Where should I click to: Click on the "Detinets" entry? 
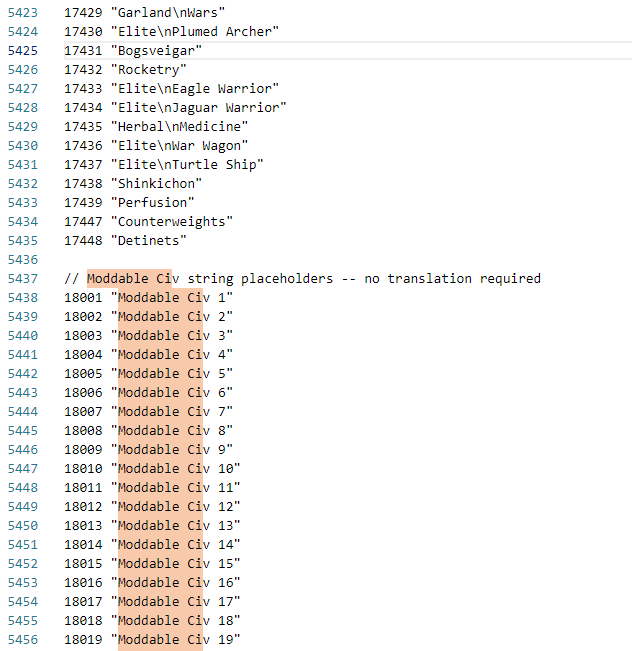tap(149, 240)
